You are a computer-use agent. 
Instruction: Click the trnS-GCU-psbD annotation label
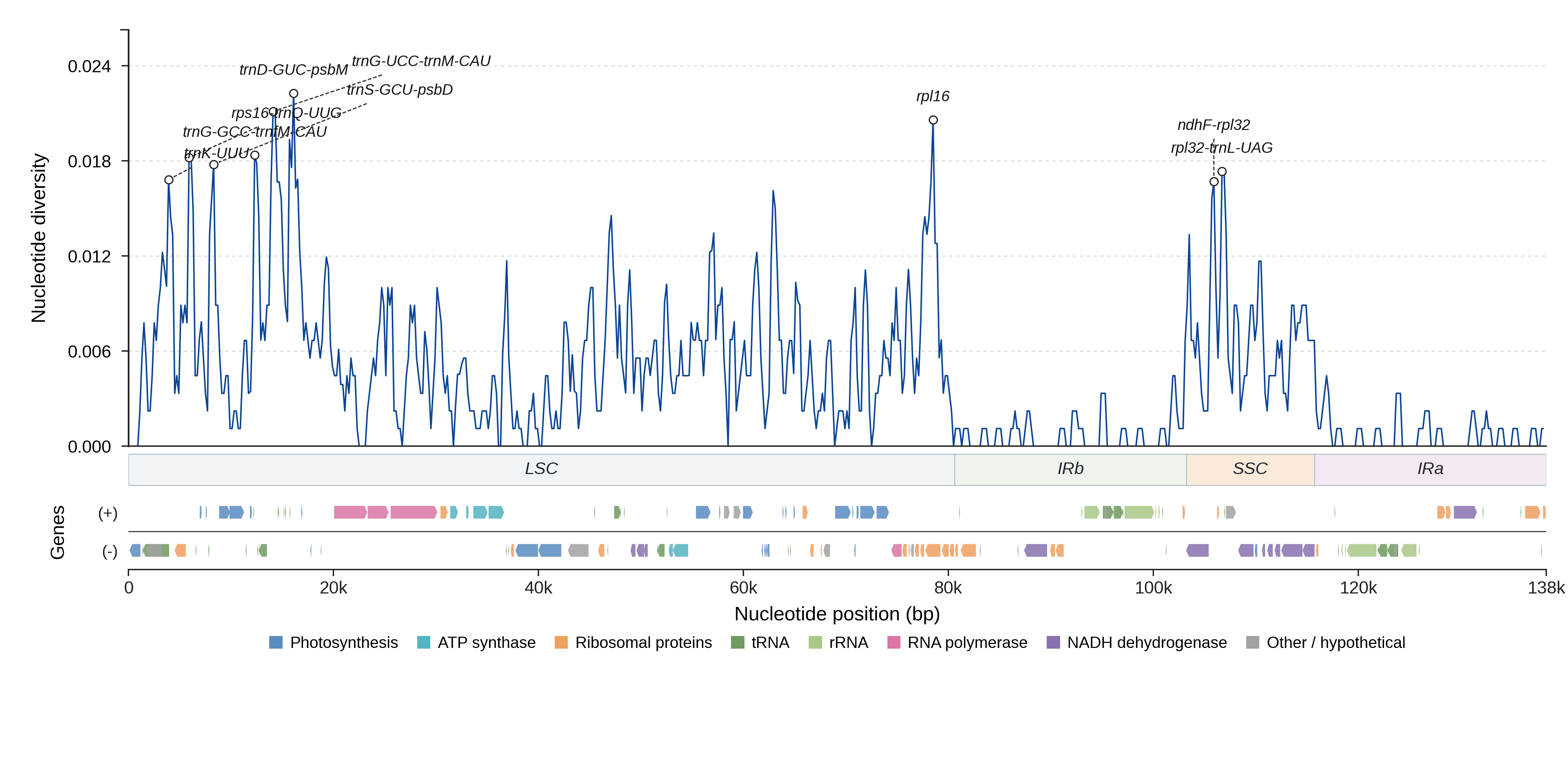(x=400, y=90)
